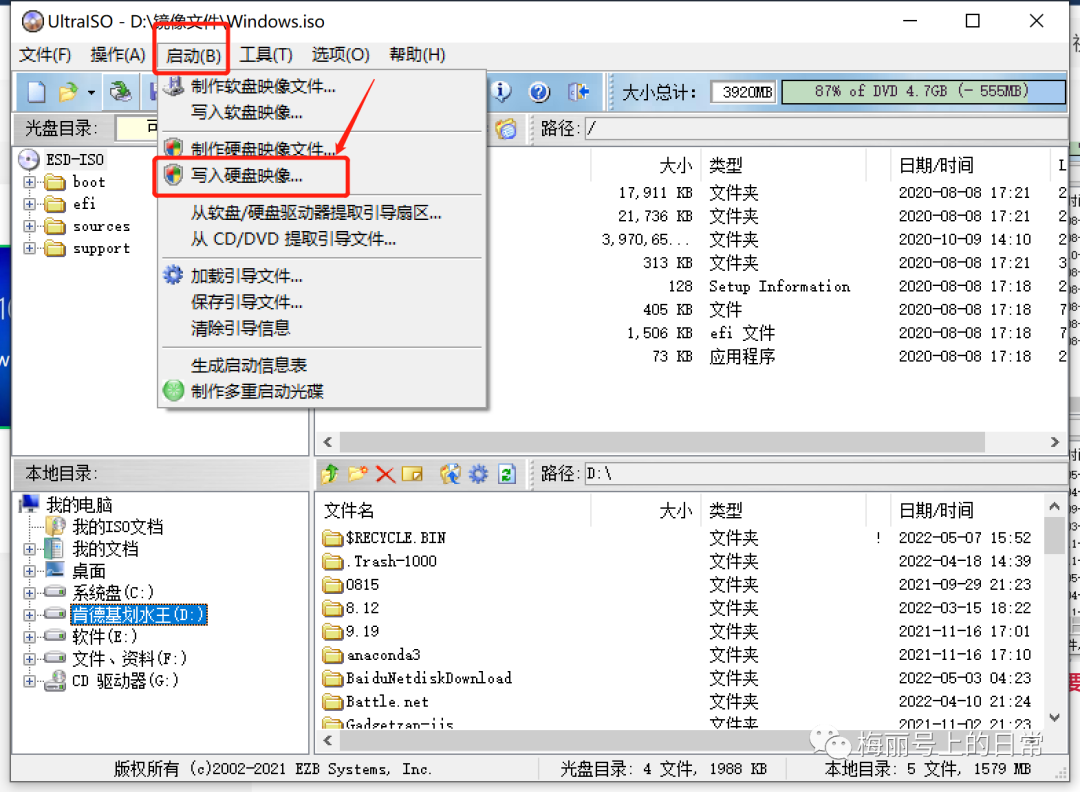
Task: Click the green refresh page icon
Action: pos(507,474)
